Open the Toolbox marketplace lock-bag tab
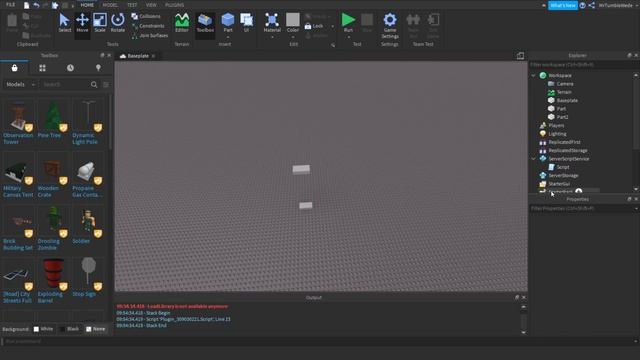The width and height of the screenshot is (640, 360). pos(14,68)
